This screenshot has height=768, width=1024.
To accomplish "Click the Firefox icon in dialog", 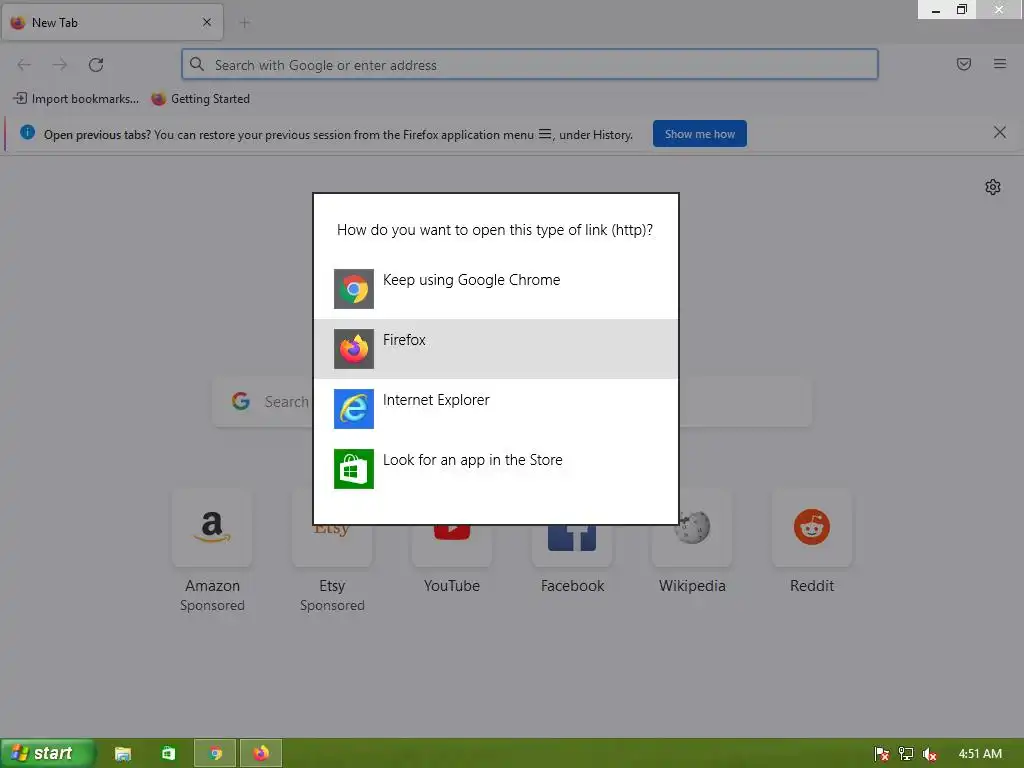I will pos(354,349).
